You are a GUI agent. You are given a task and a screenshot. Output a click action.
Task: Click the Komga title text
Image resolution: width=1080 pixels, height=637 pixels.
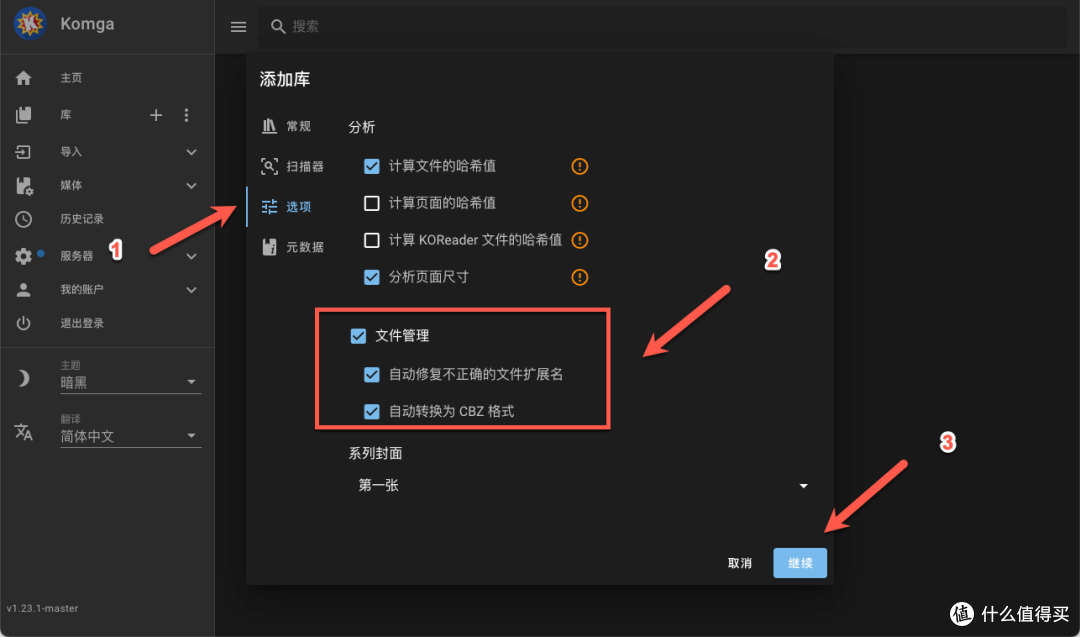[x=87, y=24]
